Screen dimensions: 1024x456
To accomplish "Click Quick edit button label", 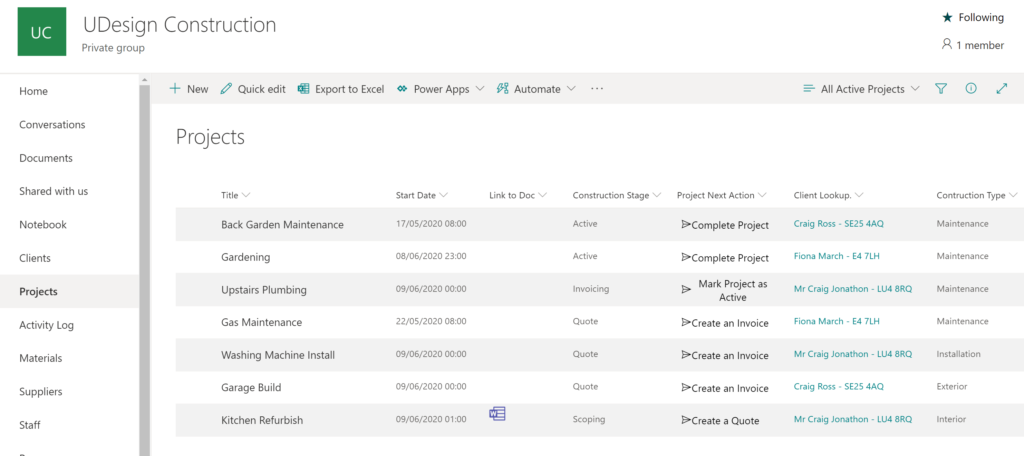I will coord(261,89).
